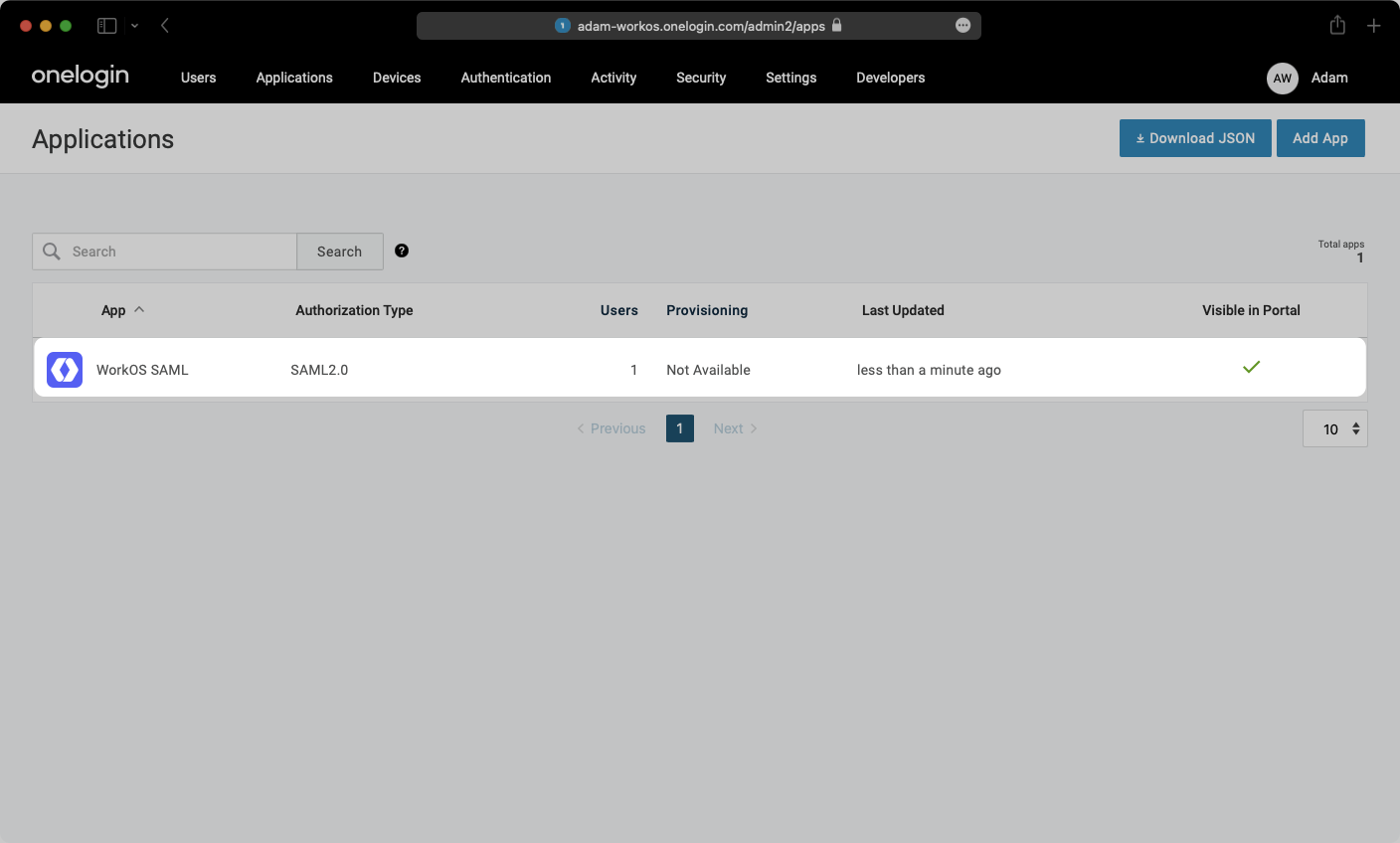Click the help question mark icon
This screenshot has height=843, width=1400.
click(x=402, y=251)
